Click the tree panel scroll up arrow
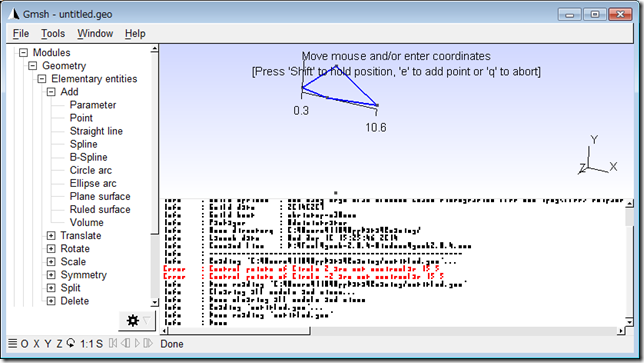Screen dimensions: 644x363 154,49
